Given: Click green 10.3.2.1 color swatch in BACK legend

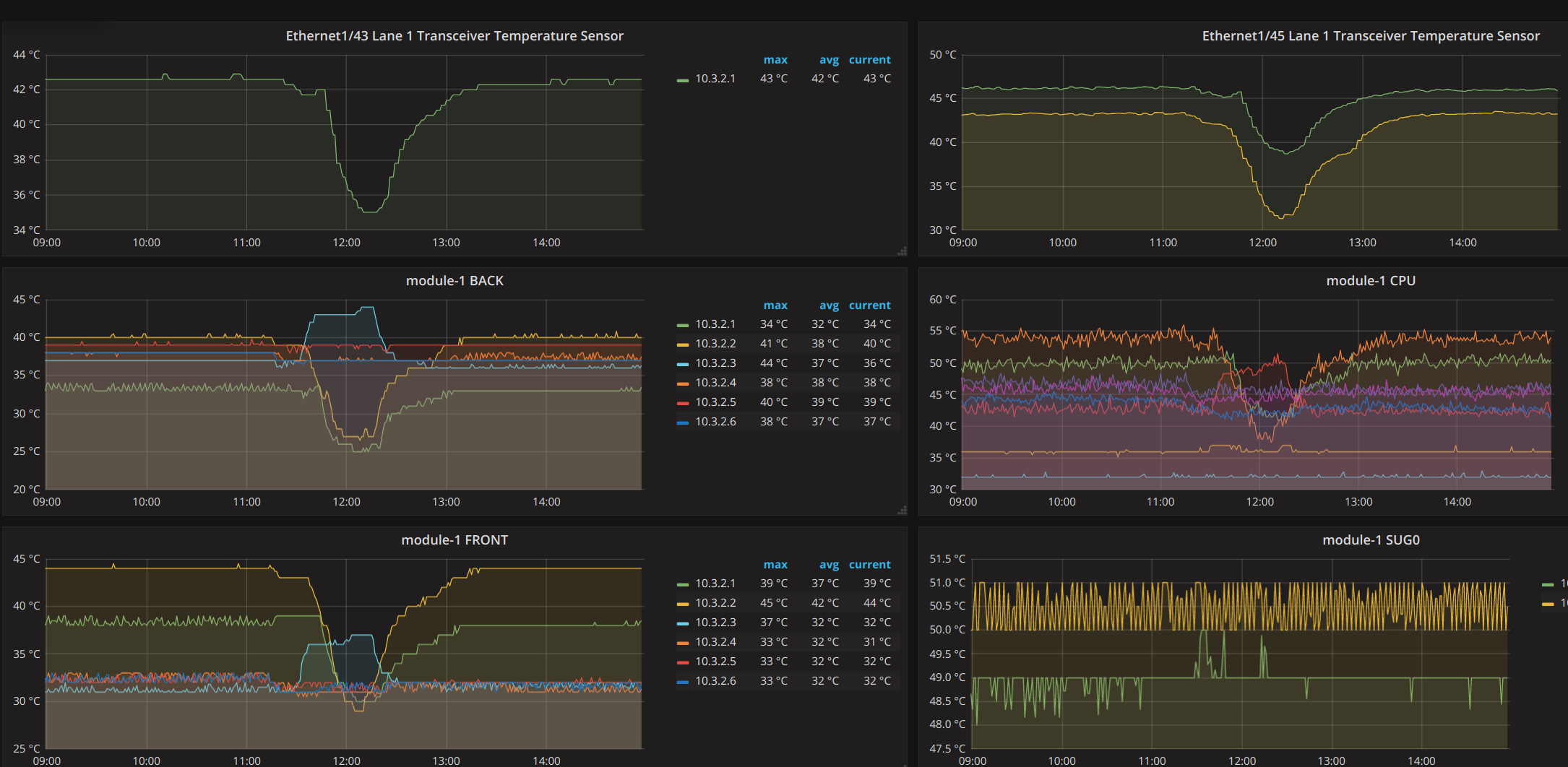Looking at the screenshot, I should pyautogui.click(x=683, y=326).
